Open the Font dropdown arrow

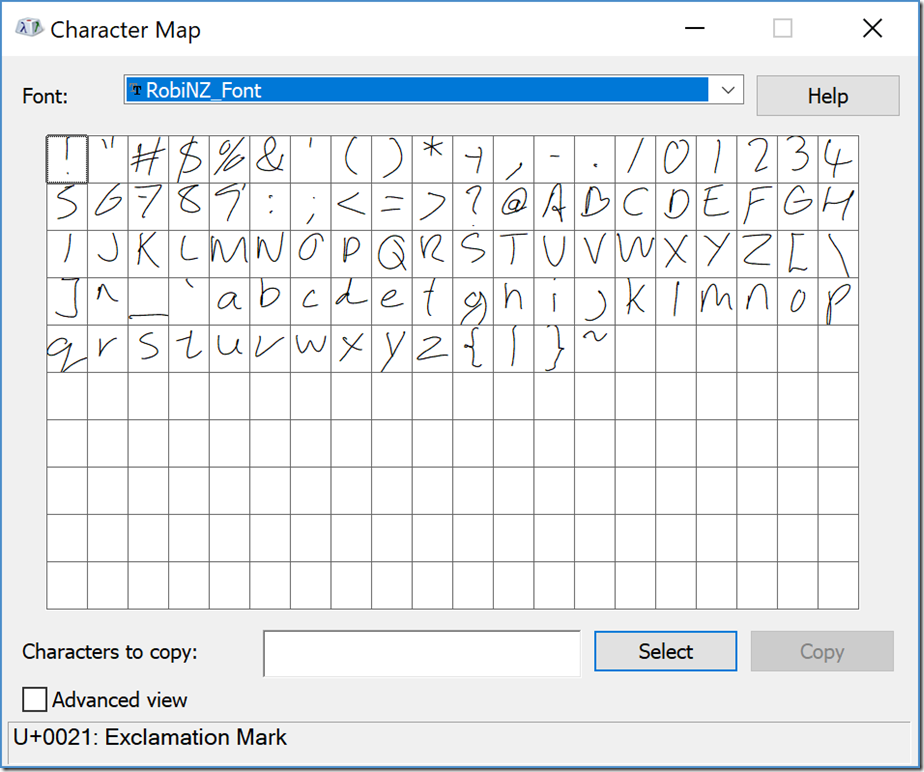728,90
